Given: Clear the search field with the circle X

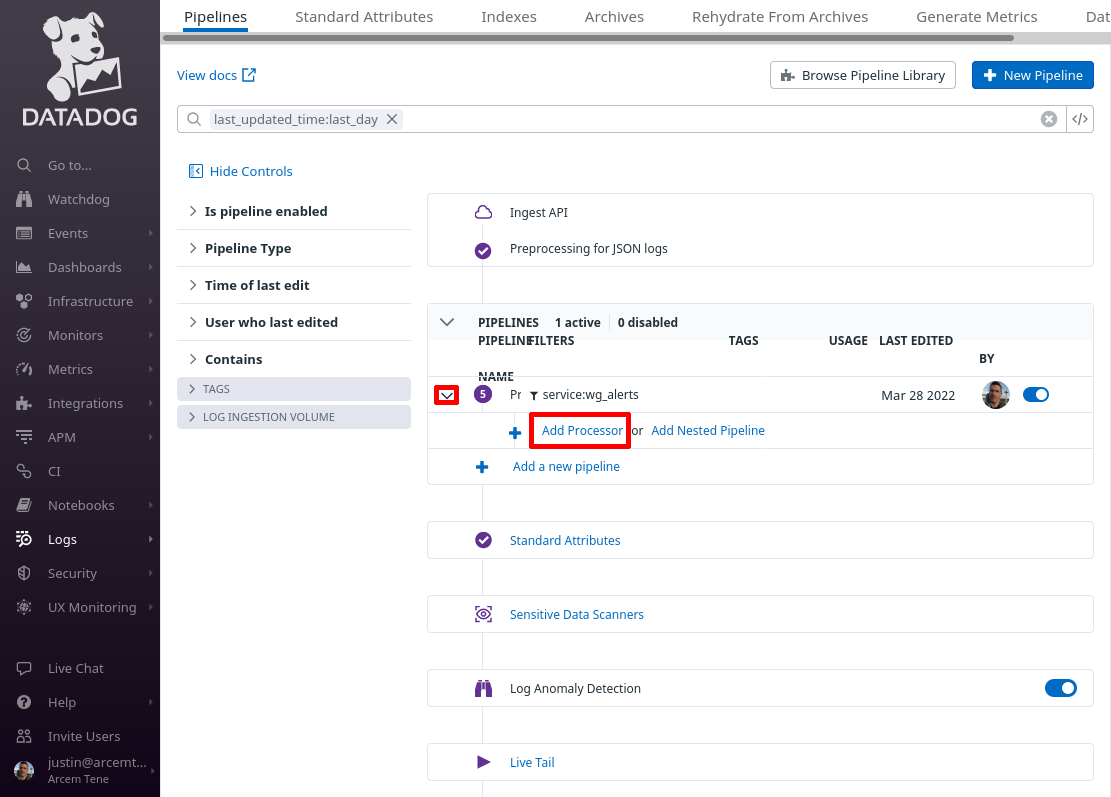Looking at the screenshot, I should point(1049,119).
